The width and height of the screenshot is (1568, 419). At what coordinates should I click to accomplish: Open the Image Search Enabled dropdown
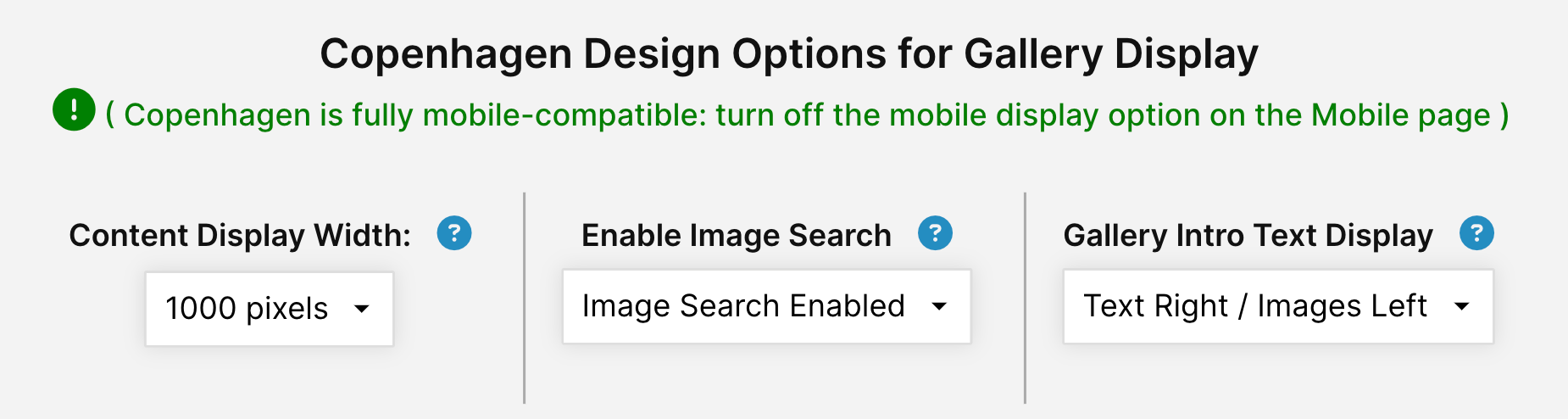click(x=767, y=306)
